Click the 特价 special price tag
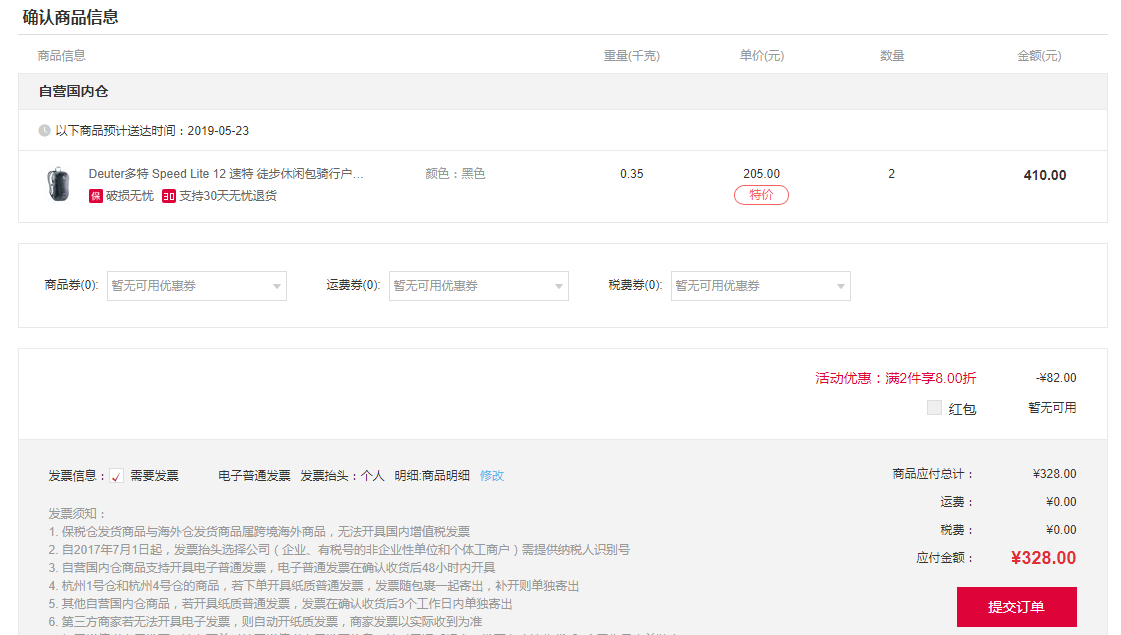 point(761,195)
